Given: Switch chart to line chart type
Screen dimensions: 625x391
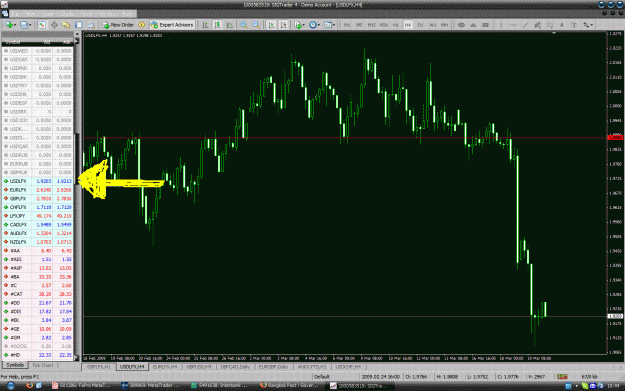Looking at the screenshot, I should click(230, 25).
